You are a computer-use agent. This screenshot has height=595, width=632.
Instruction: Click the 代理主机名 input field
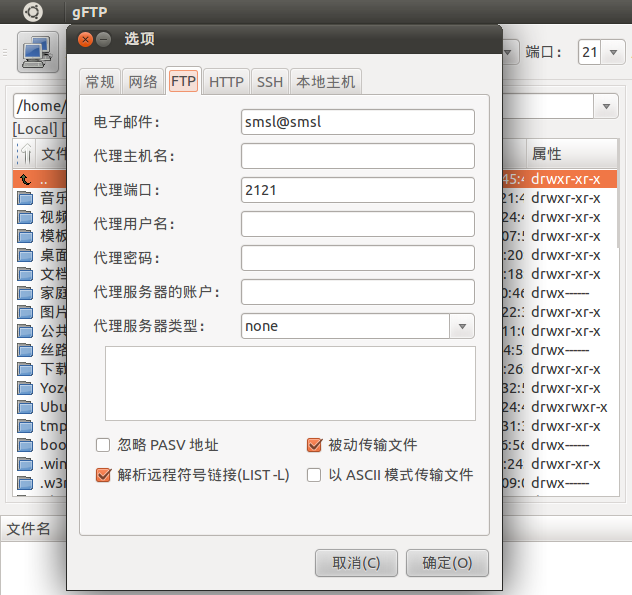coord(358,156)
